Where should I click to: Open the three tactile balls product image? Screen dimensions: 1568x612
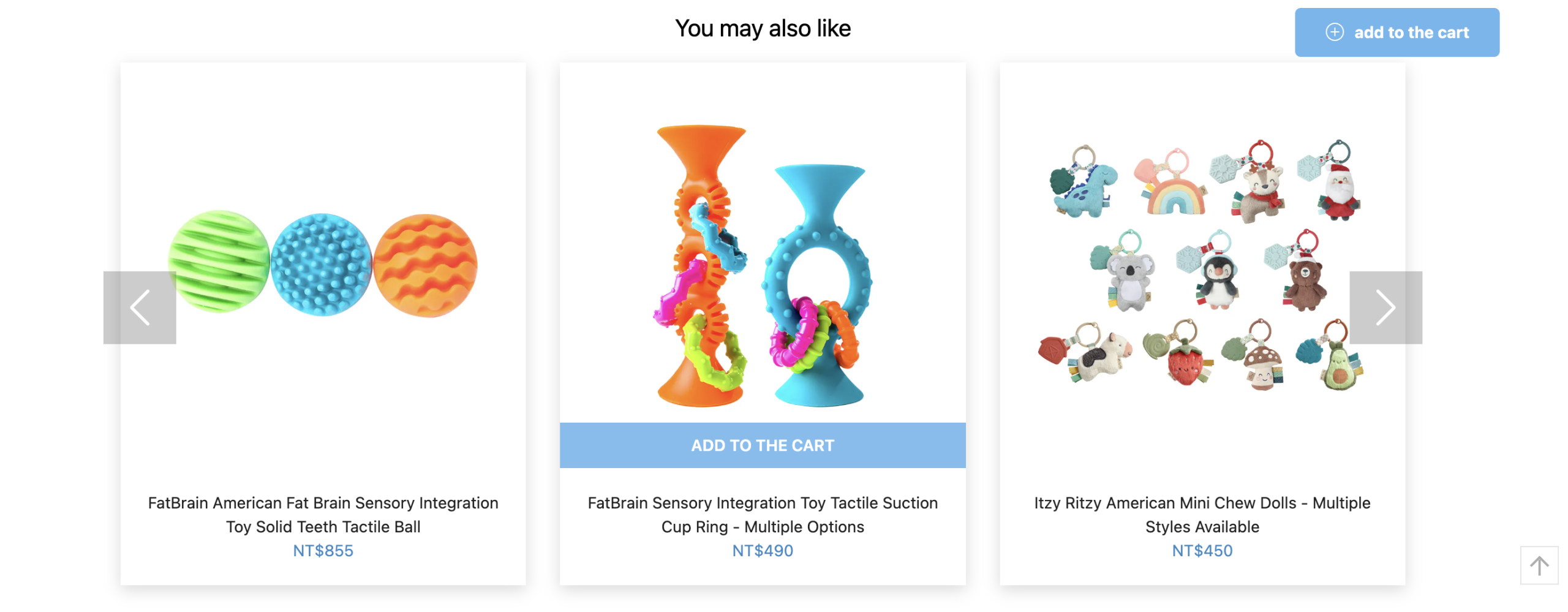(323, 264)
